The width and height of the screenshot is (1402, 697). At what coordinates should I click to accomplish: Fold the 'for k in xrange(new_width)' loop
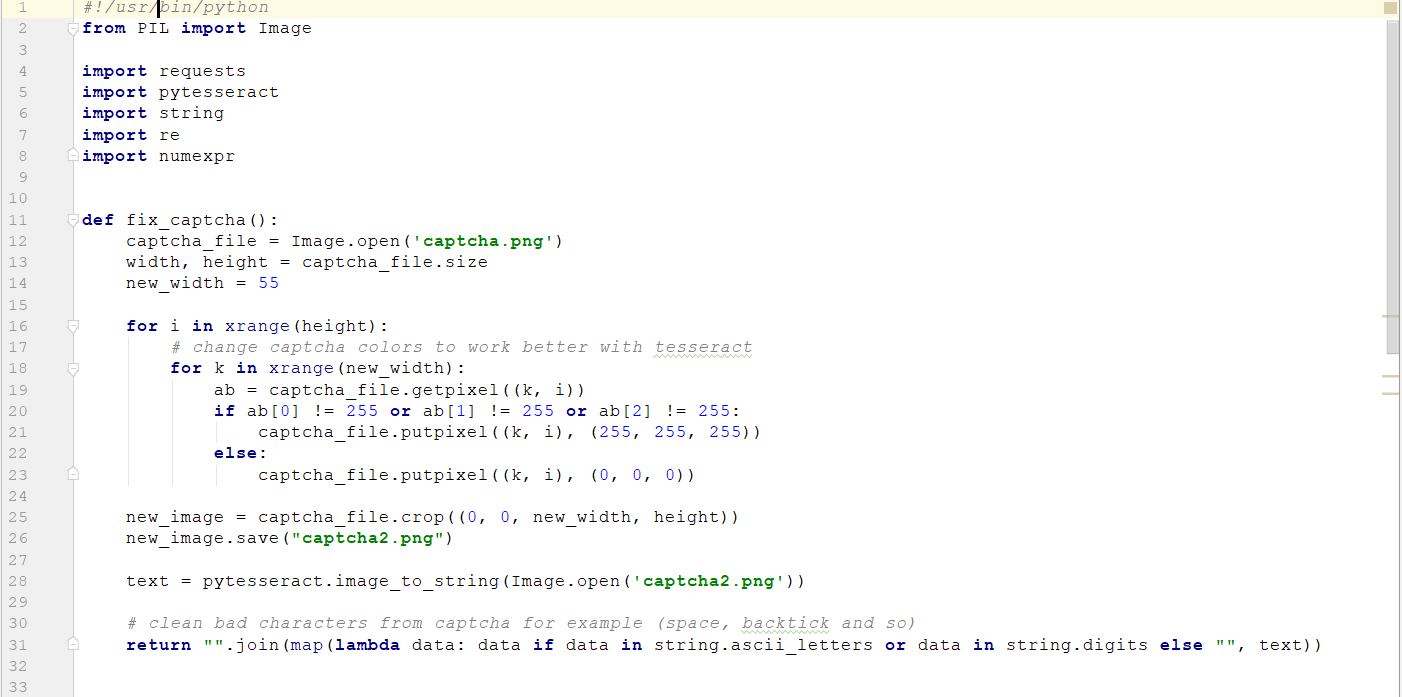[x=73, y=369]
